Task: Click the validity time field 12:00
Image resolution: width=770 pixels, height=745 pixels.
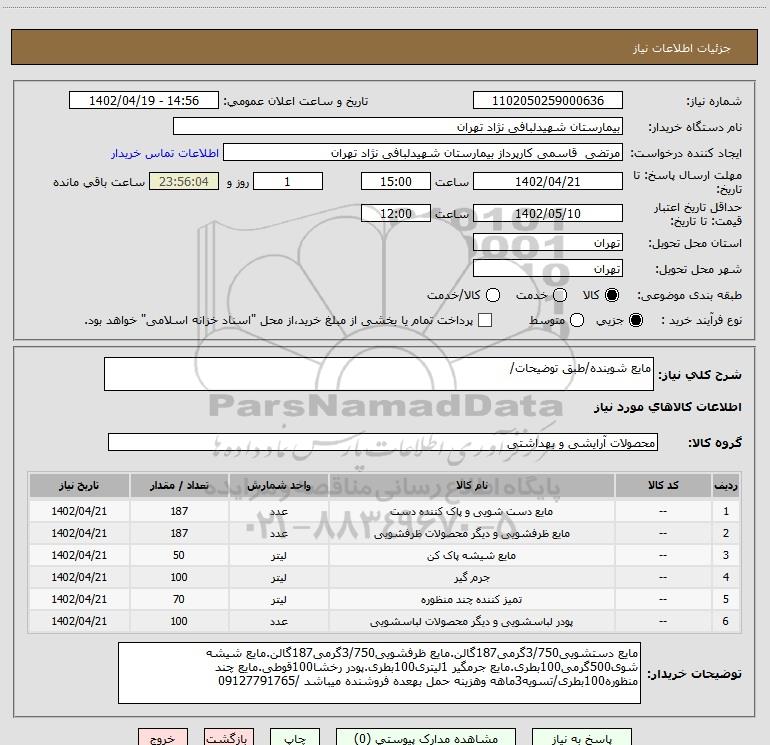Action: pyautogui.click(x=396, y=213)
